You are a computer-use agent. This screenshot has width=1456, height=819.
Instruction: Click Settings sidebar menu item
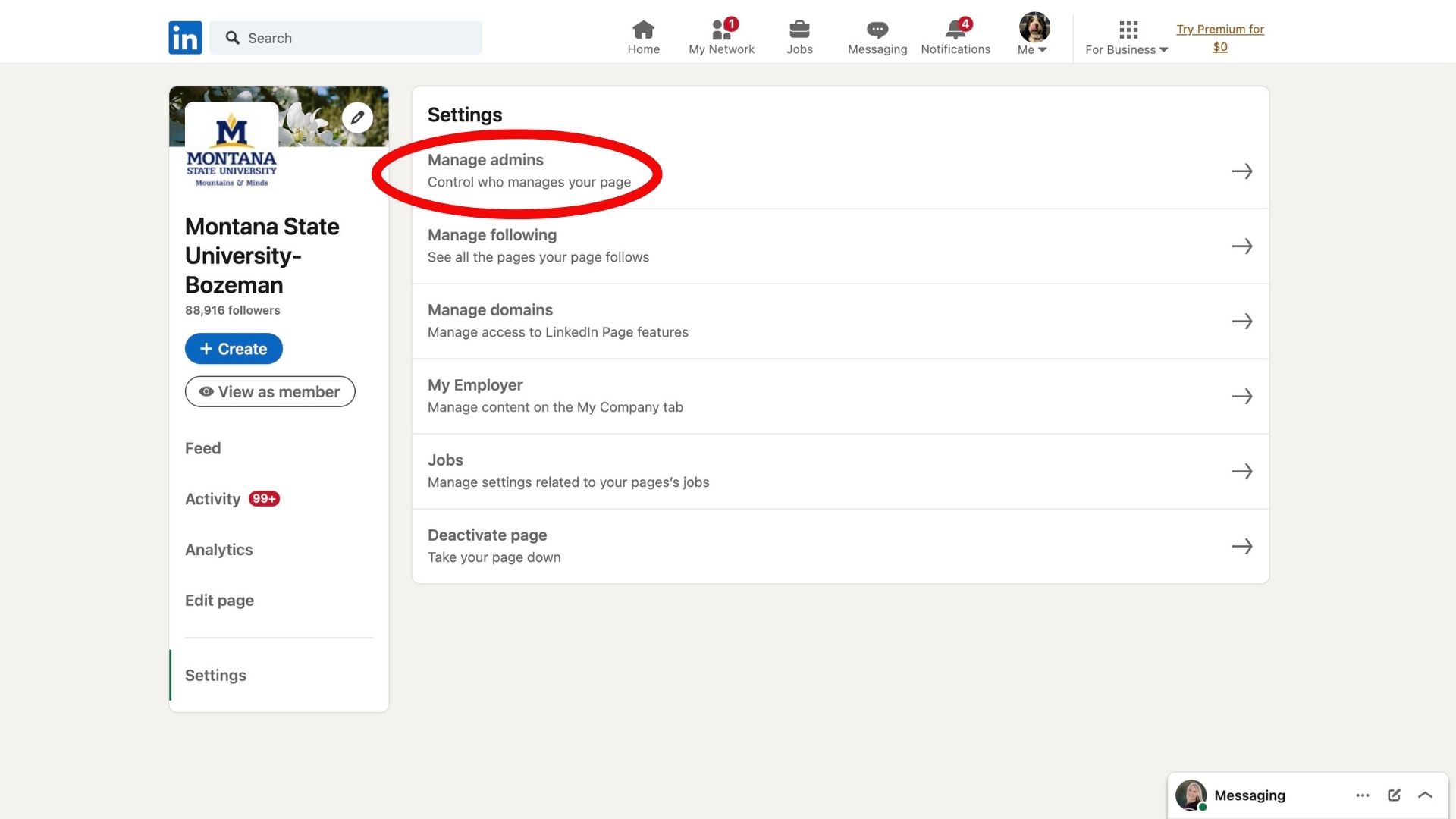coord(215,675)
